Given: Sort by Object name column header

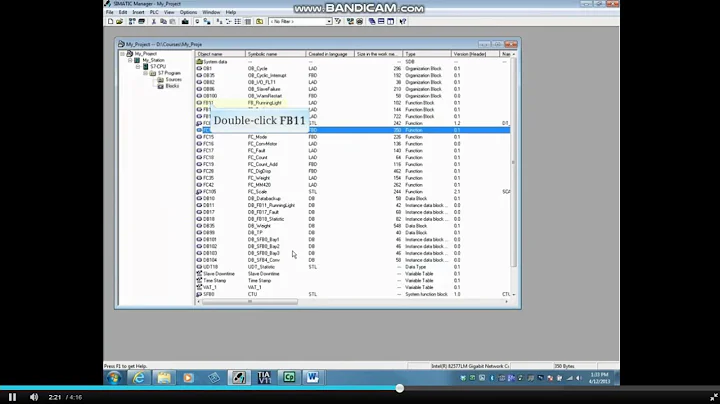Looking at the screenshot, I should coord(220,54).
